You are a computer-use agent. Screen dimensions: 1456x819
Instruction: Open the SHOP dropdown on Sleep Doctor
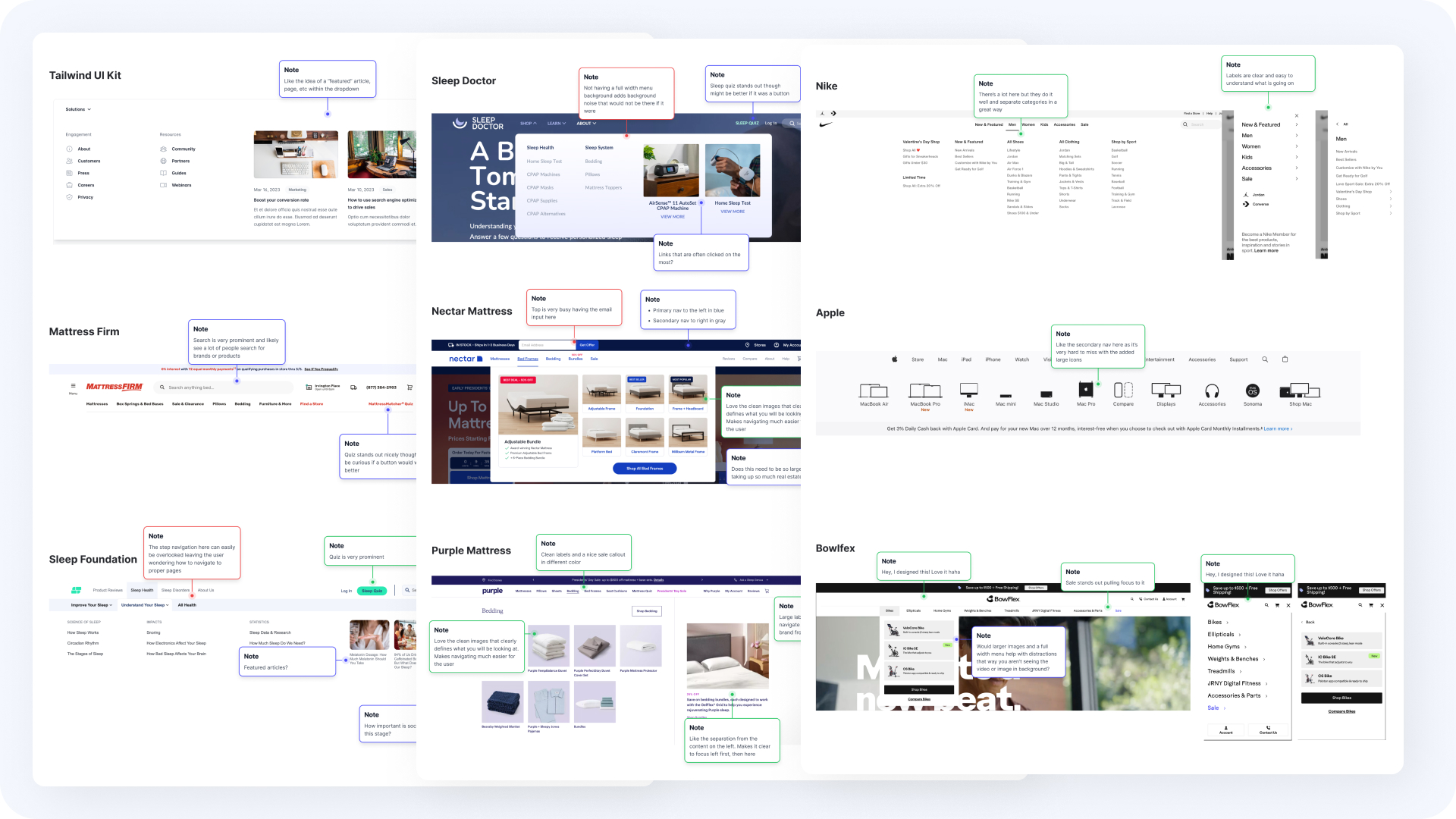pyautogui.click(x=529, y=124)
